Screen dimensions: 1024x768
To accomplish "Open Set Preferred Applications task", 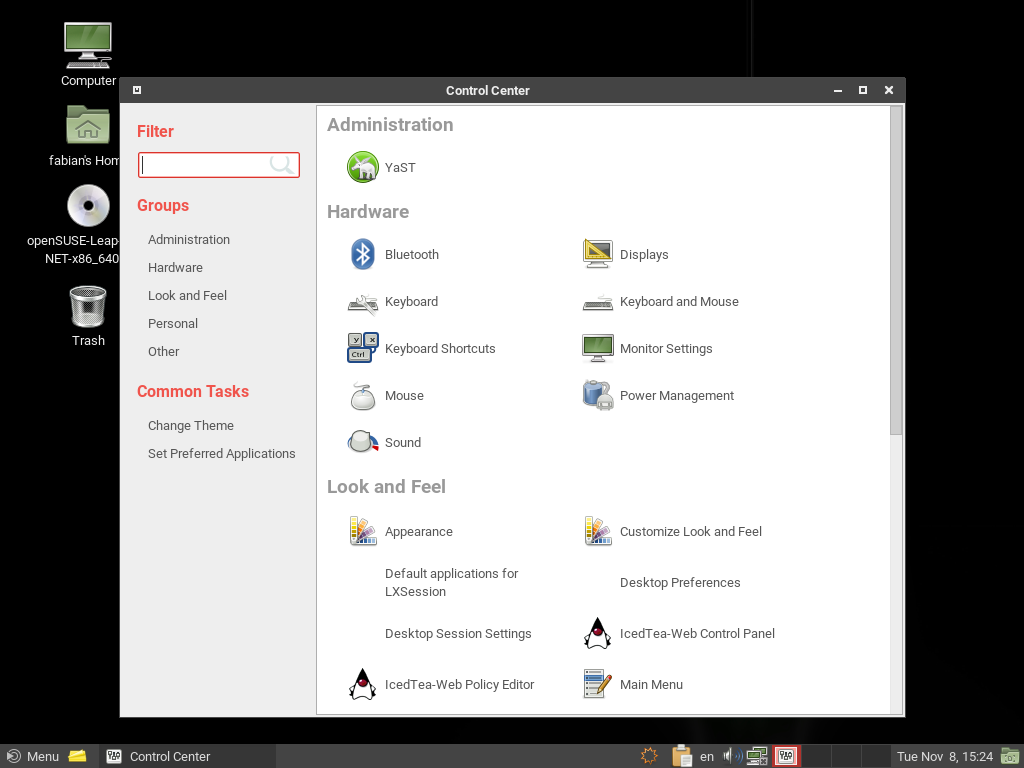I will tap(222, 454).
